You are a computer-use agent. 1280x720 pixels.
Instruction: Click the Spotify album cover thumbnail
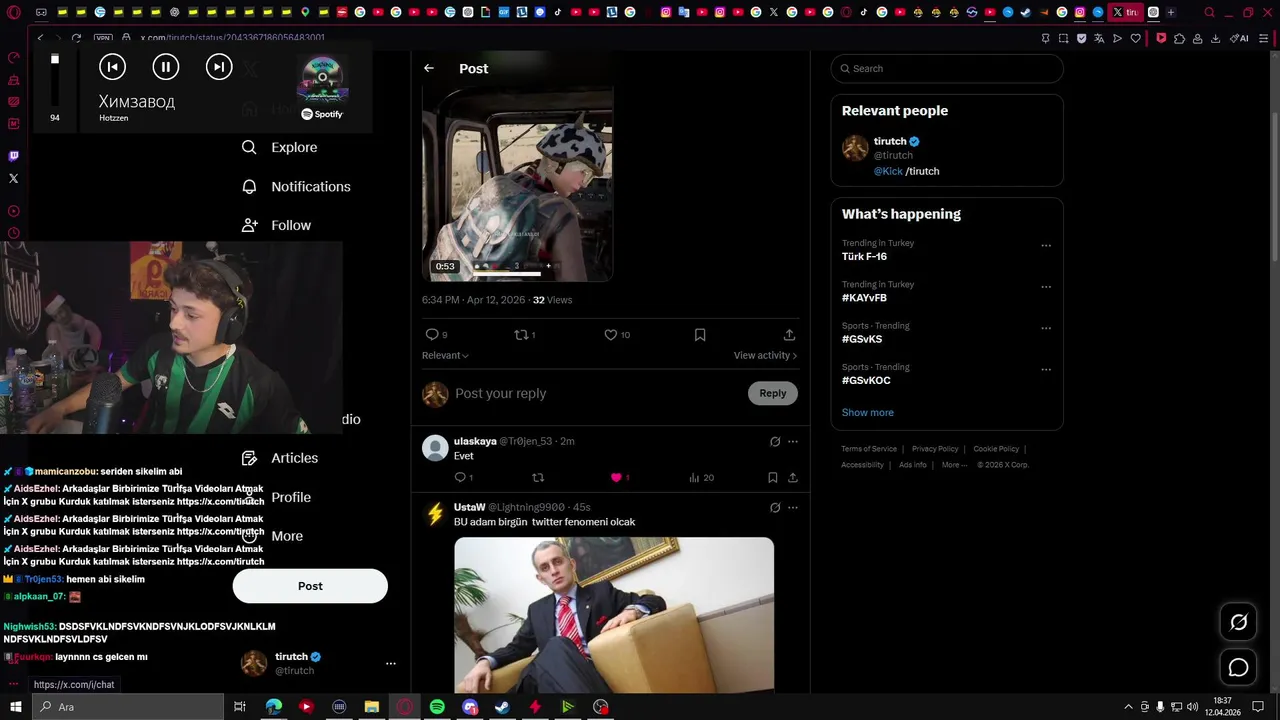(323, 81)
